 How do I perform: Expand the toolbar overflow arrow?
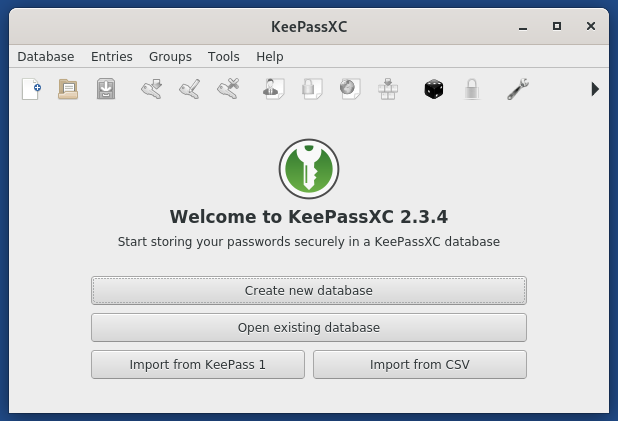[595, 89]
